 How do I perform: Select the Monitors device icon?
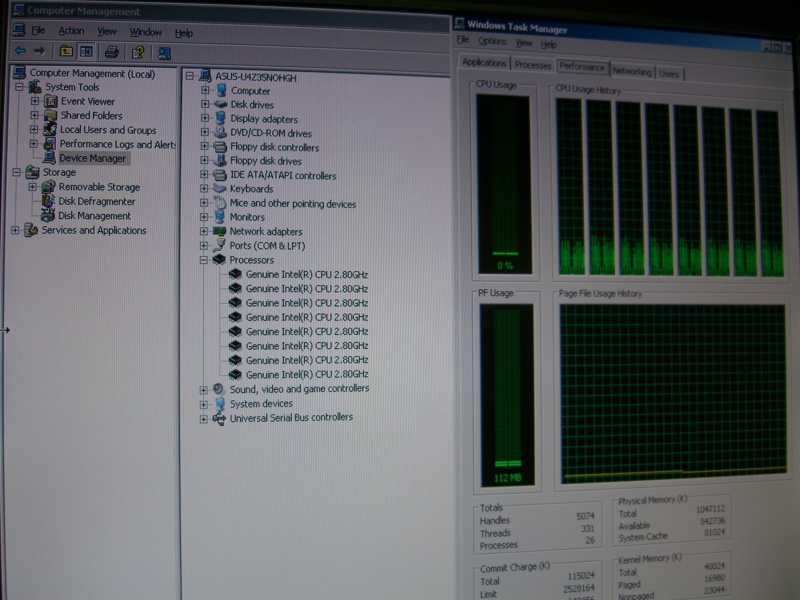pos(220,217)
